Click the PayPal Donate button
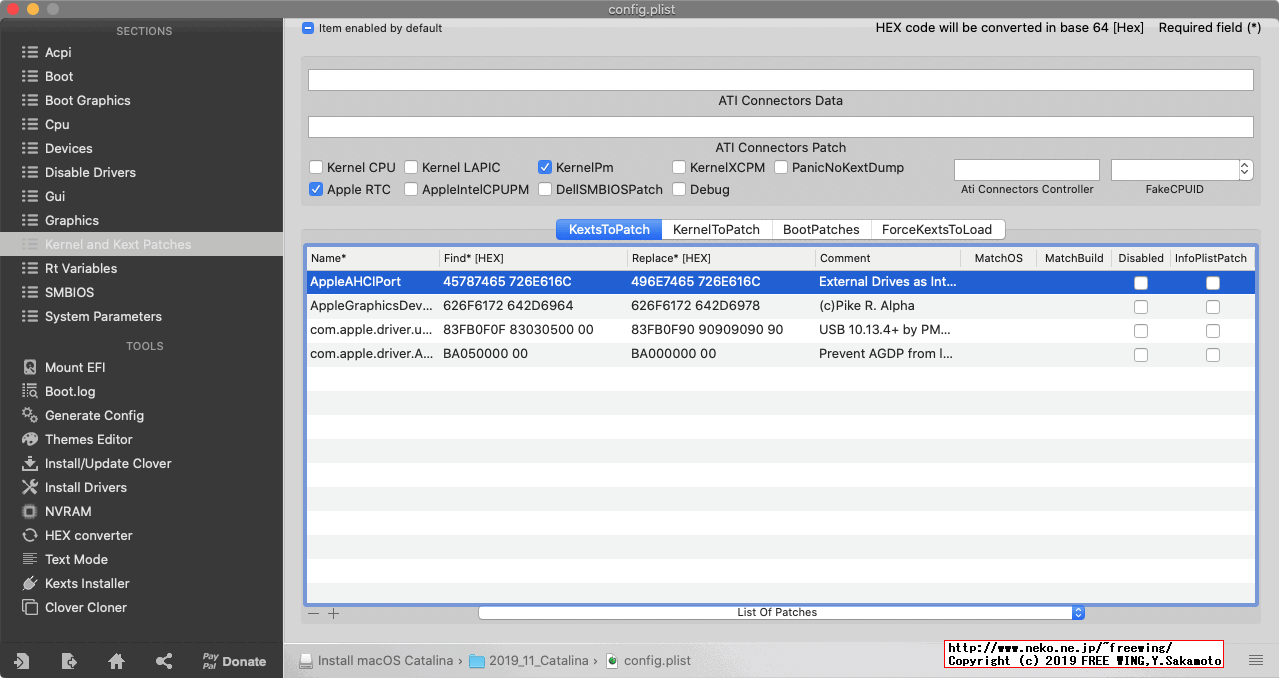1279x678 pixels. pyautogui.click(x=234, y=661)
